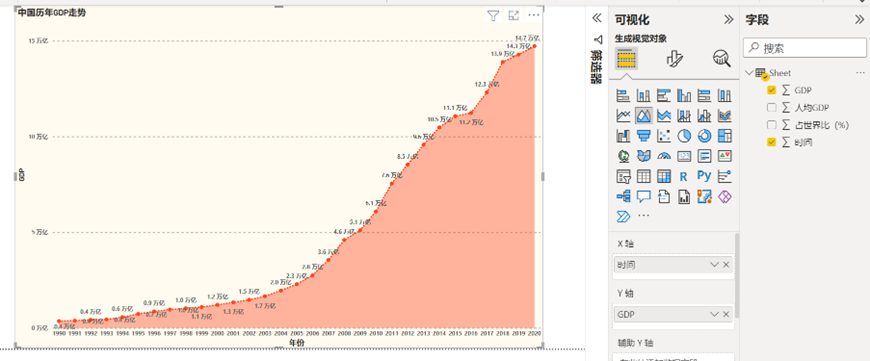870x361 pixels.
Task: Select the scatter chart visual
Action: click(x=664, y=135)
